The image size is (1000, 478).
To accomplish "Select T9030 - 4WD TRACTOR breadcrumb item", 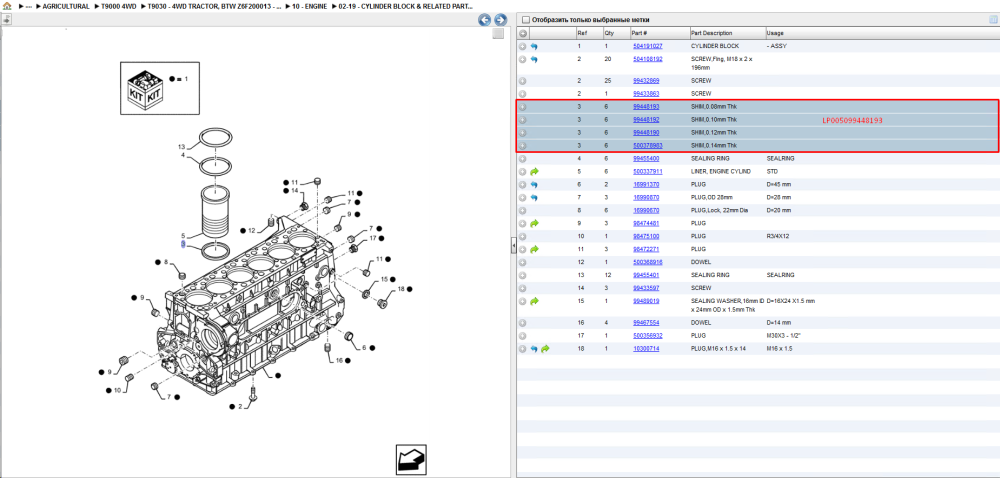I will pyautogui.click(x=214, y=6).
